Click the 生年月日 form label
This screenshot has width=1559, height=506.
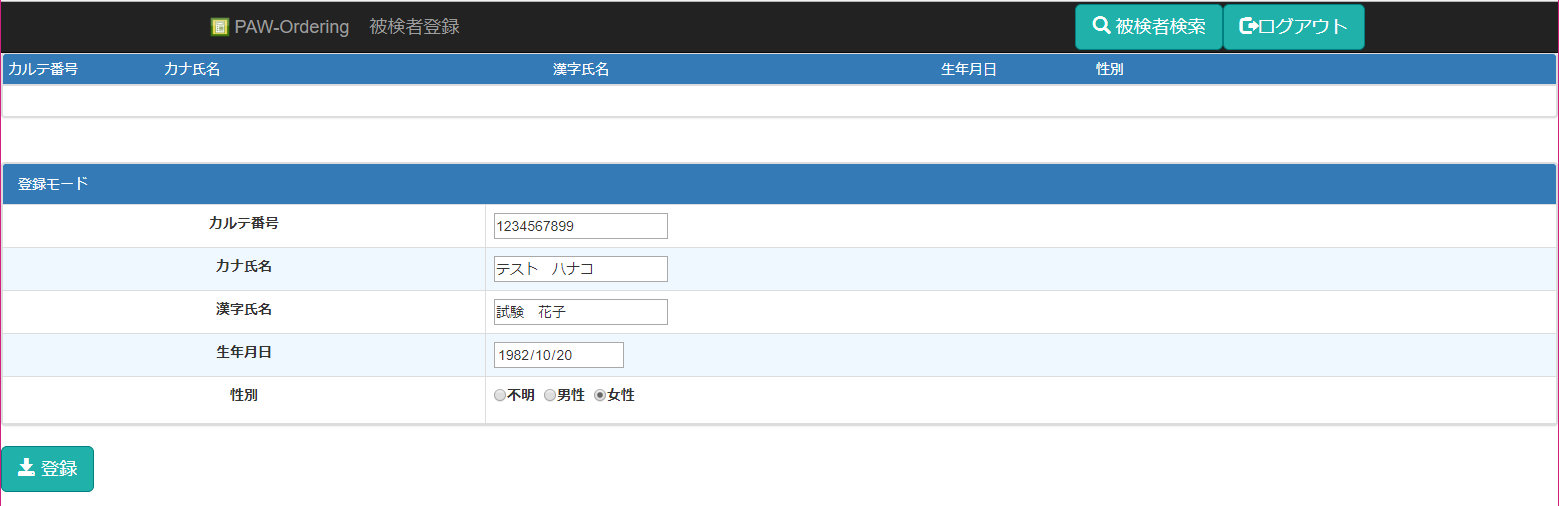coord(244,352)
